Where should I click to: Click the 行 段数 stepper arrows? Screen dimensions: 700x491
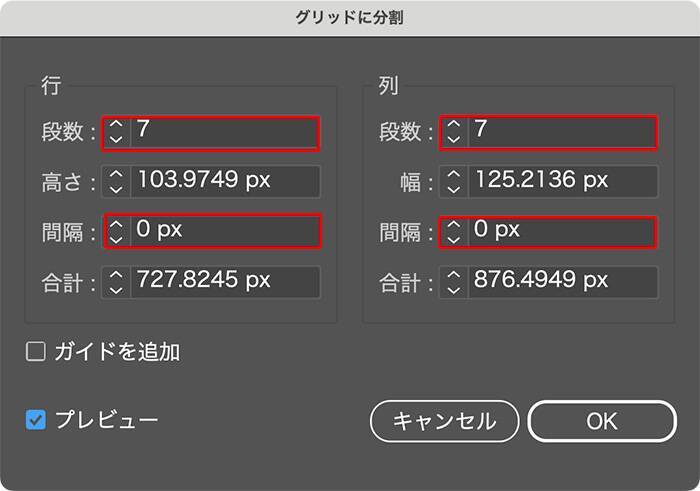point(116,132)
